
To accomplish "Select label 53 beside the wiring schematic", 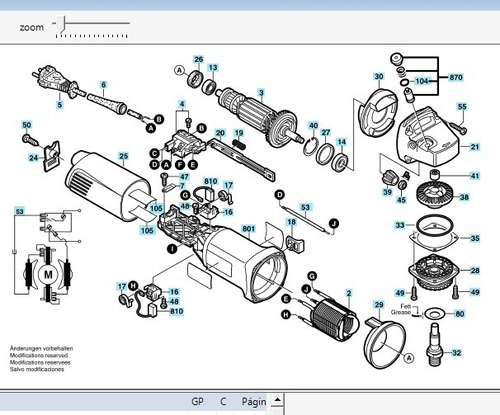I will click(20, 211).
